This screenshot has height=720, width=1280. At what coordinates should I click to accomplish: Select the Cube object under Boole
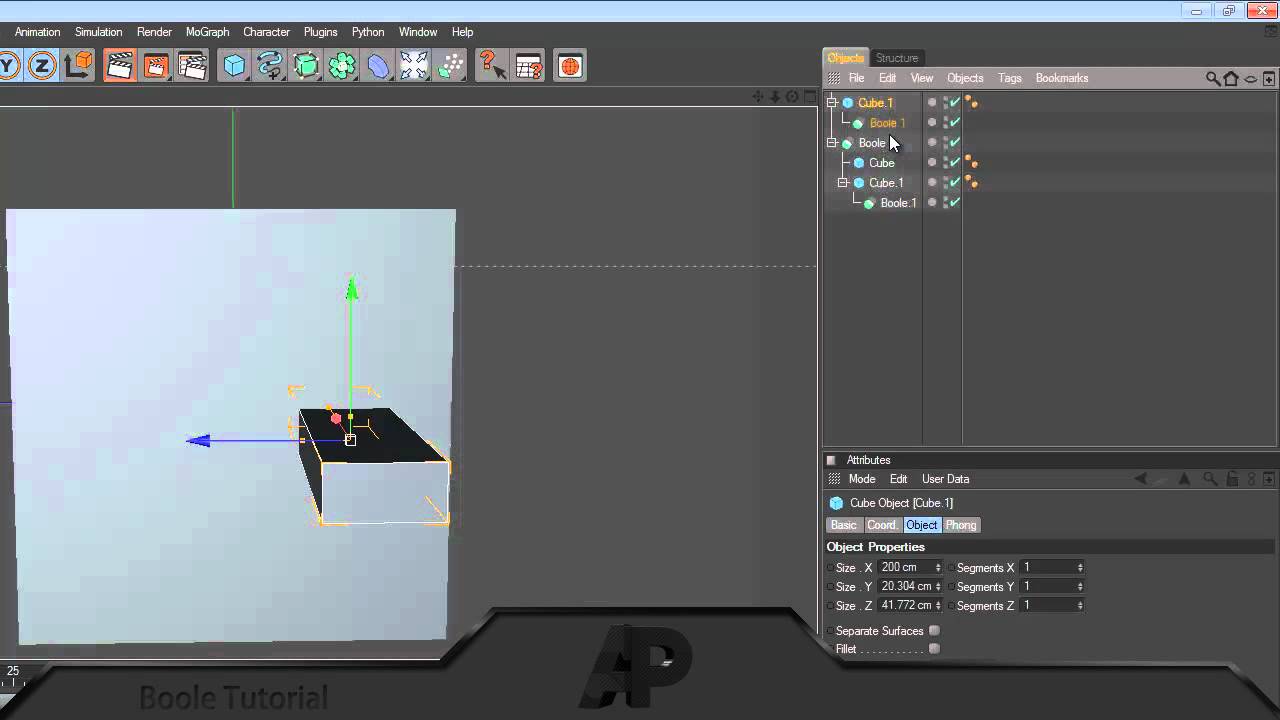click(881, 163)
